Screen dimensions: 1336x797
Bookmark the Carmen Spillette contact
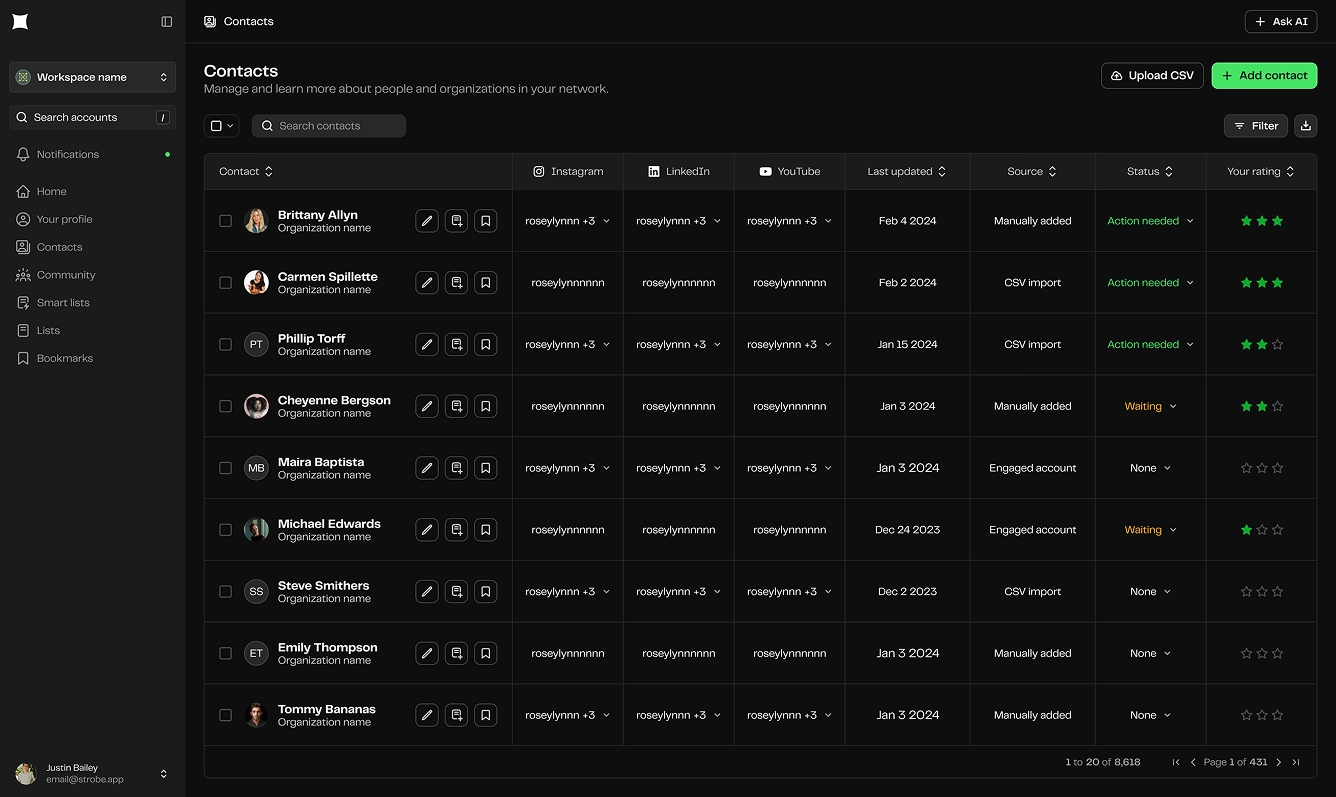(x=485, y=283)
